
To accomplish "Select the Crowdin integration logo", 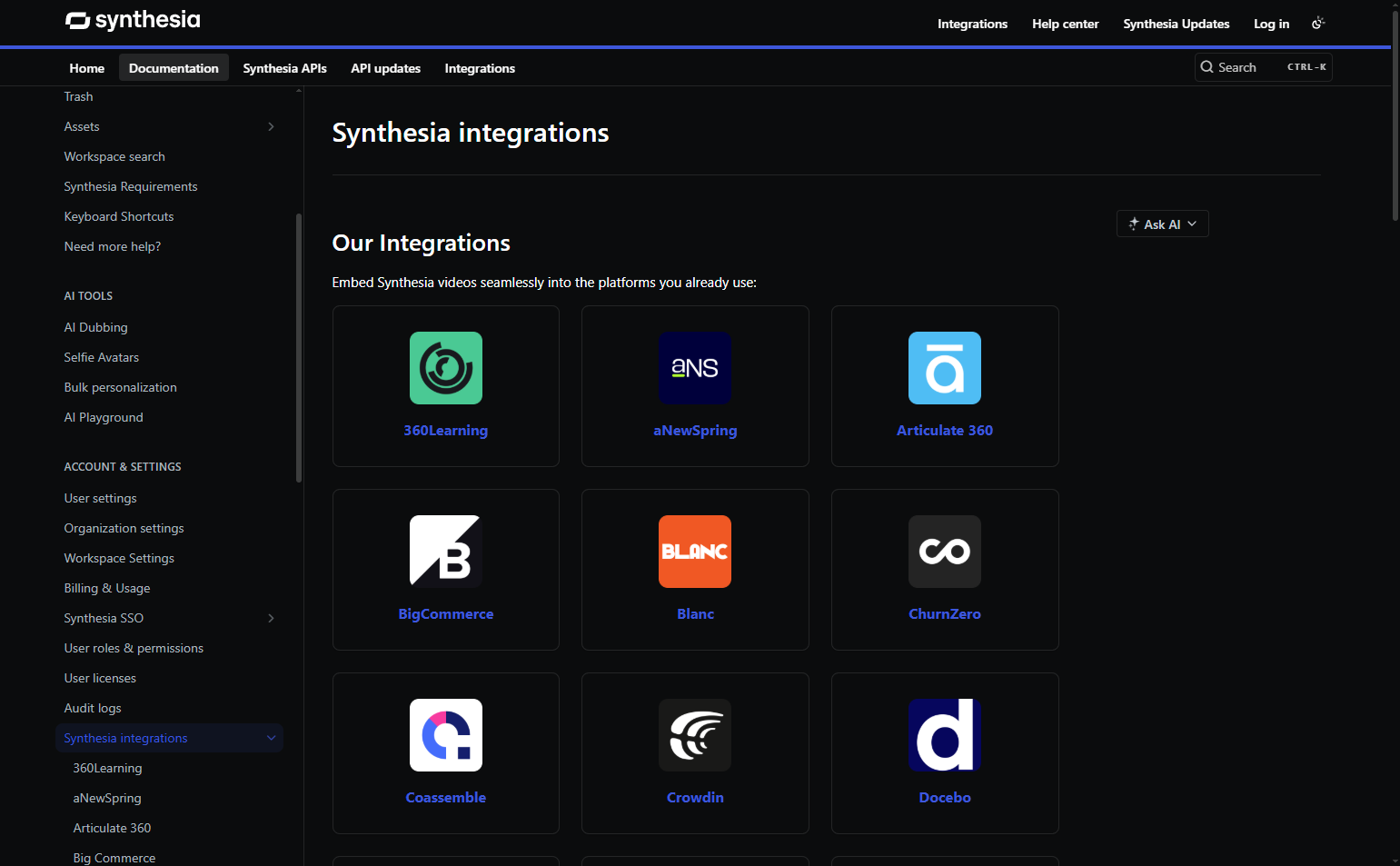I will coord(695,735).
